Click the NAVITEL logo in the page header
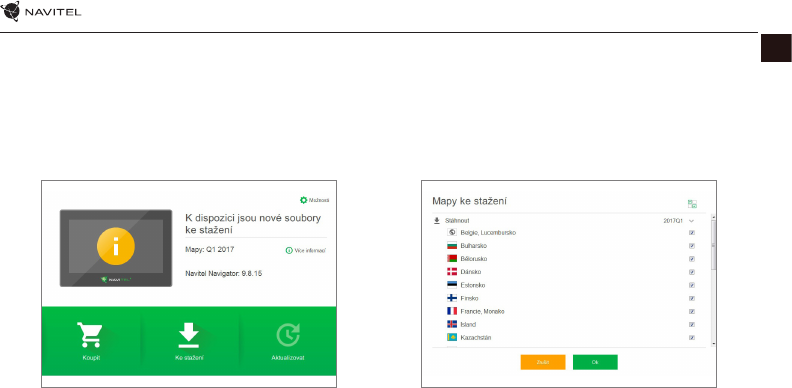This screenshot has height=388, width=792. [x=41, y=12]
